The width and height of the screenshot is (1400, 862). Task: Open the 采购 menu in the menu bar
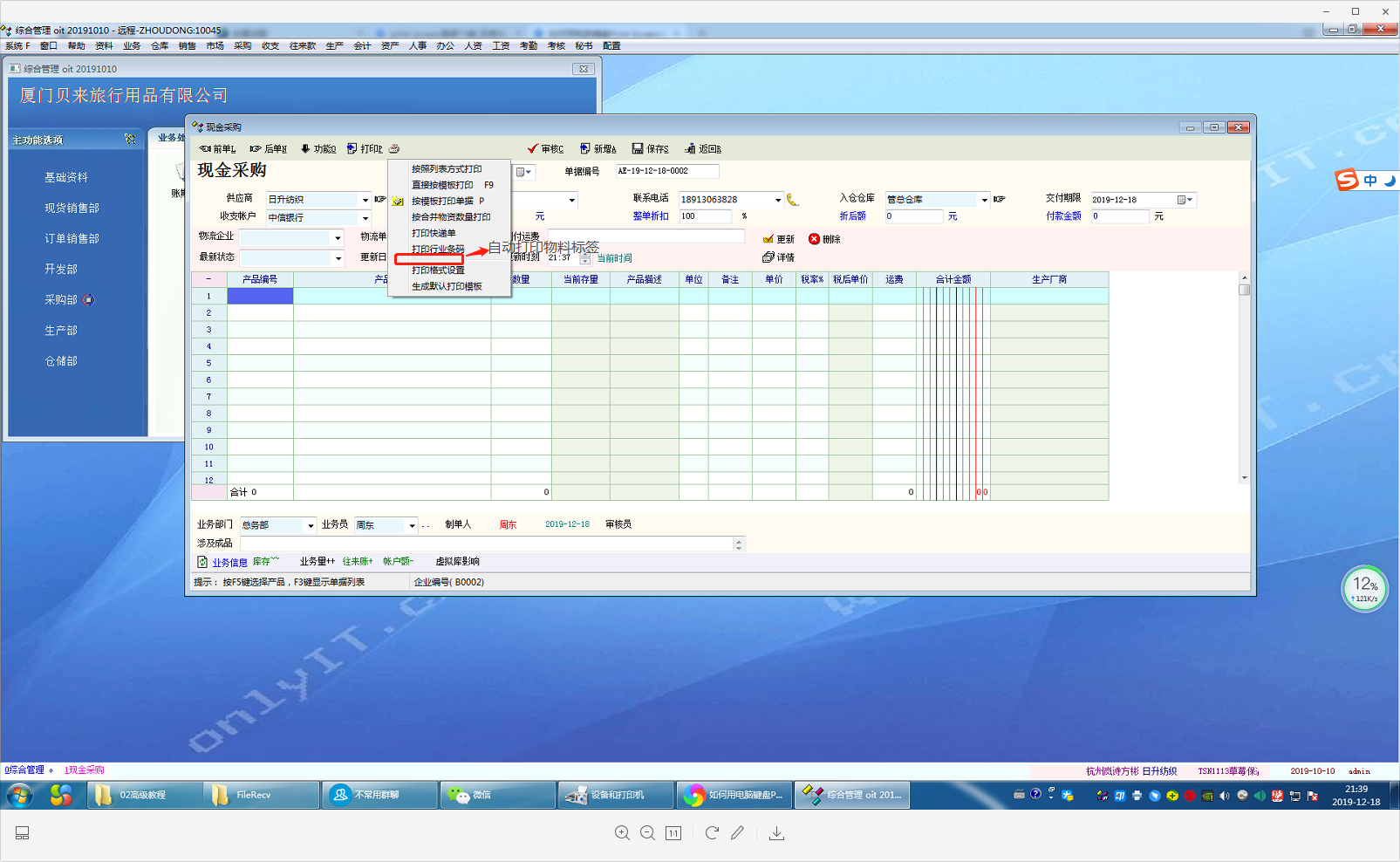242,46
